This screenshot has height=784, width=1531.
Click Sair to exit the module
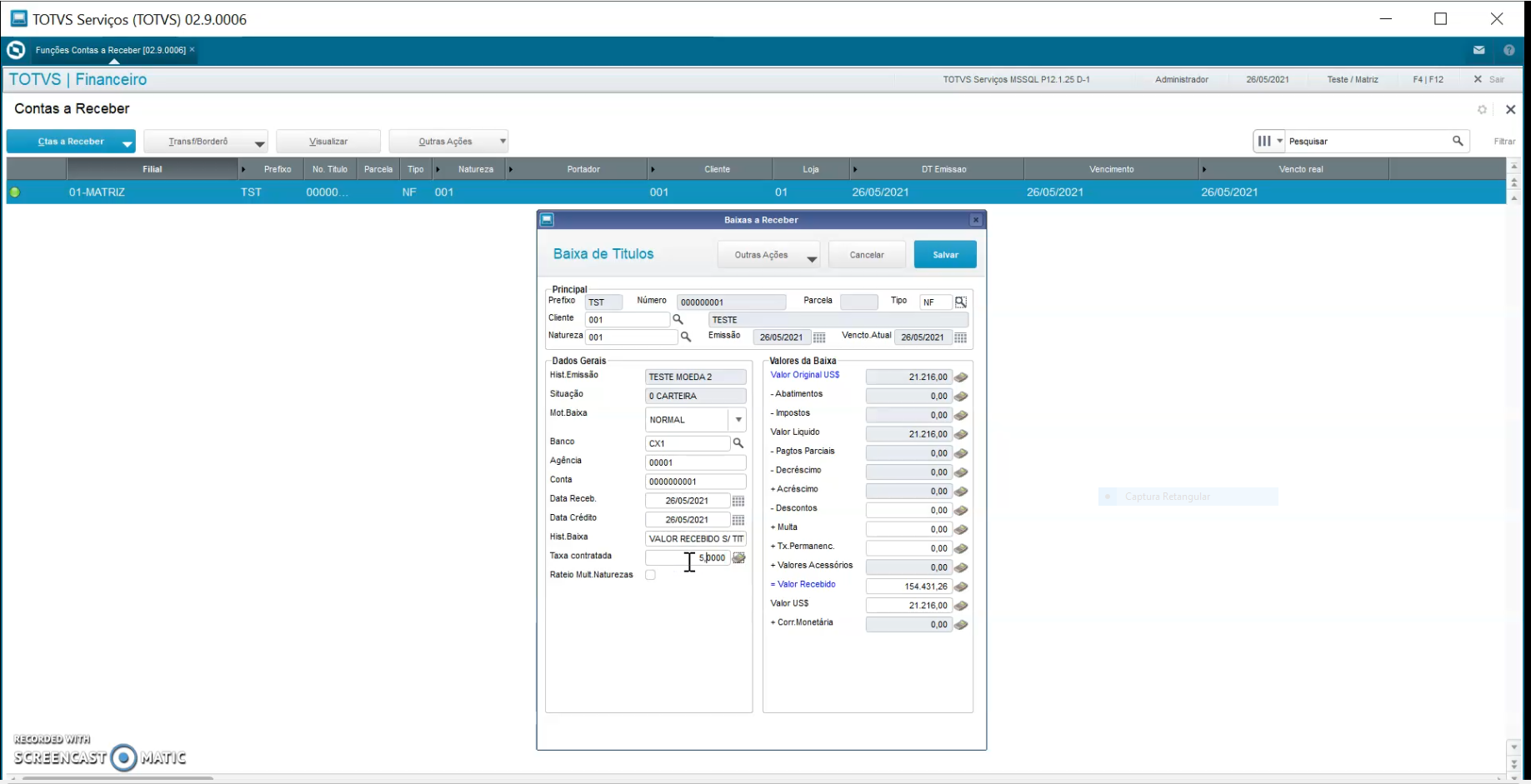point(1489,79)
